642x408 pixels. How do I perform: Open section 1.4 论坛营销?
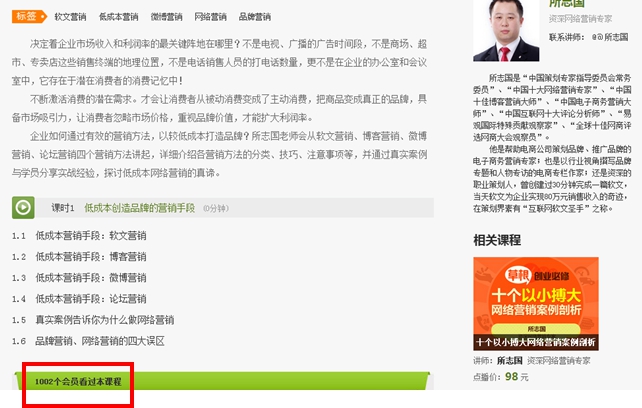(x=79, y=299)
